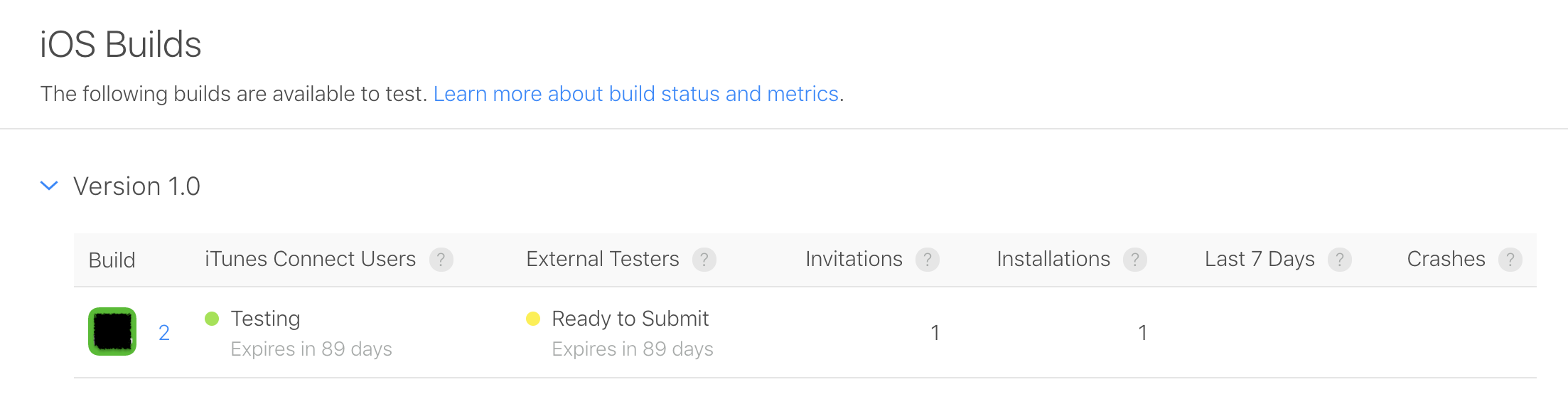Select the Ready to Submit status label
Viewport: 1568px width, 414px height.
630,319
